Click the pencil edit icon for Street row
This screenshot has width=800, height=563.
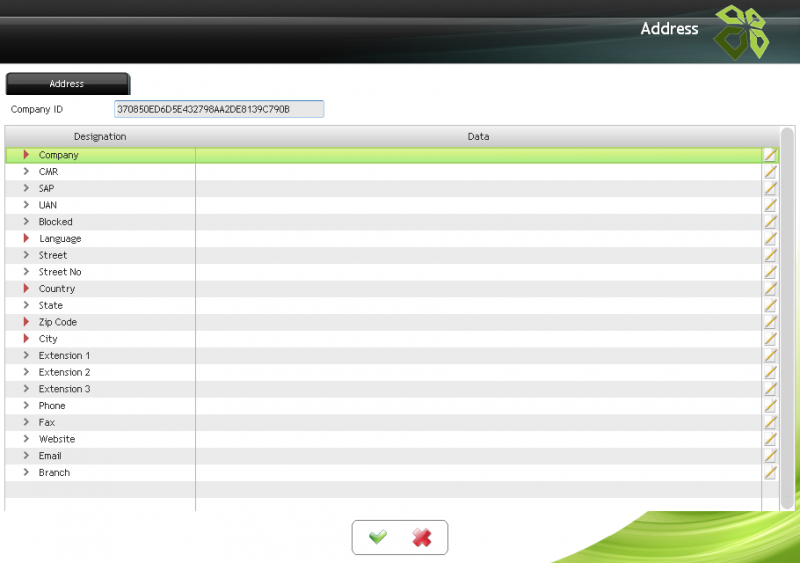(770, 255)
